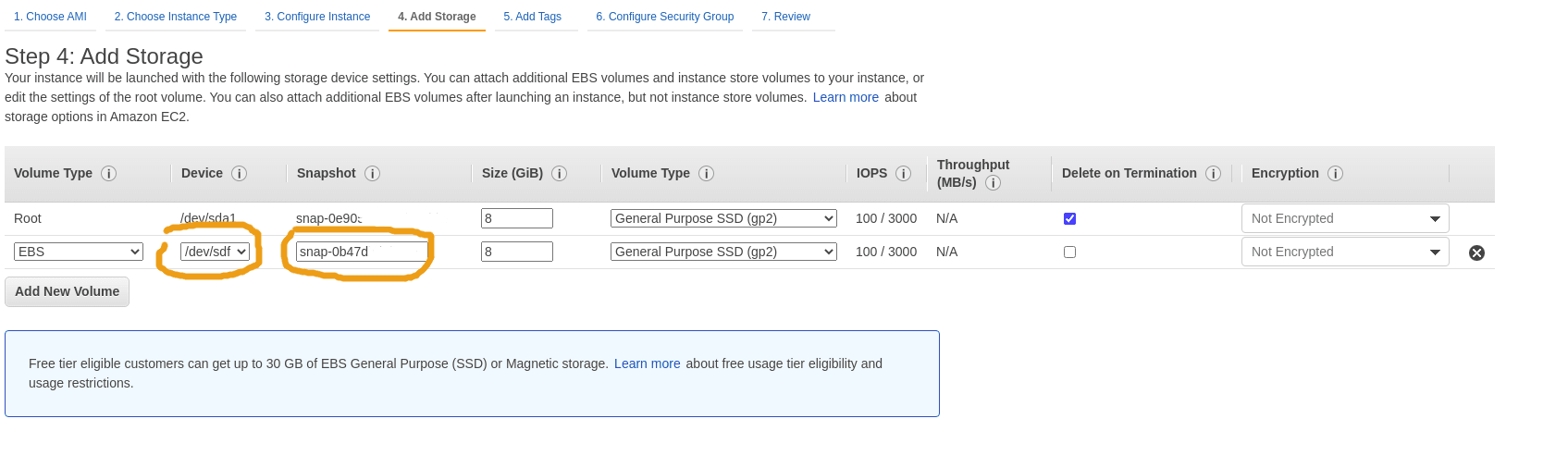This screenshot has height=468, width=1568.
Task: Click the Add New Volume button
Action: point(67,291)
